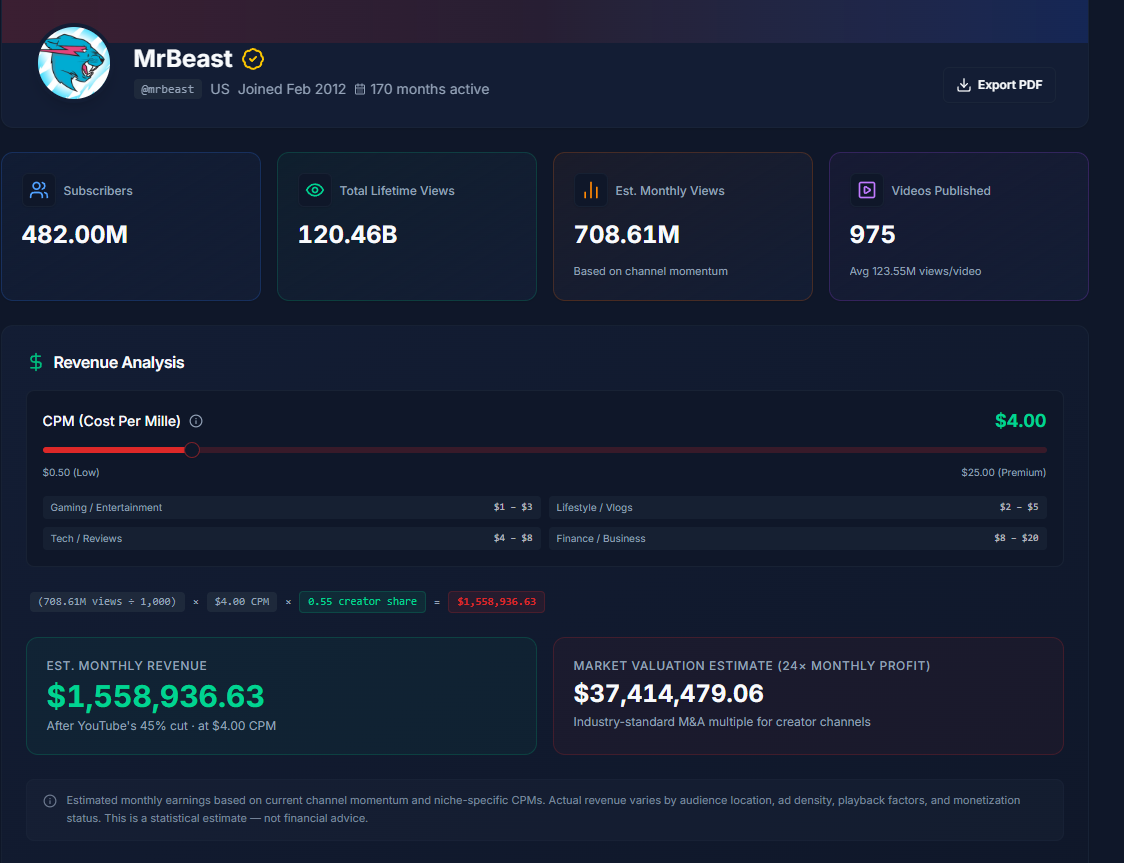Click the 482.00M subscribers value

[75, 234]
